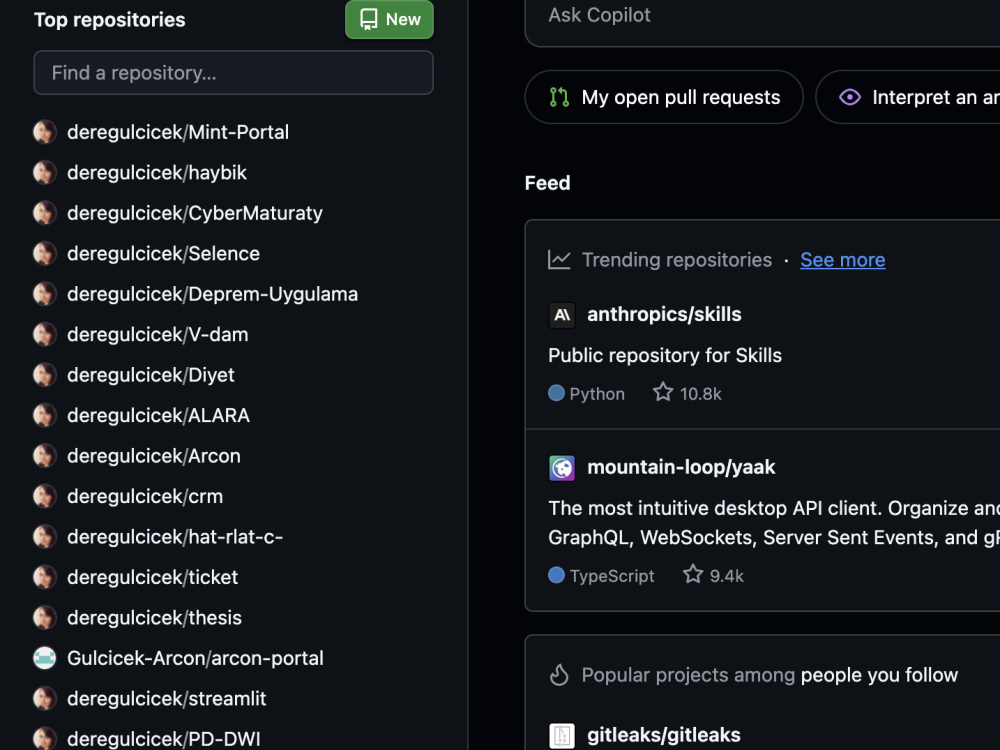Click avatar beside deregulcicek/haybik
Image resolution: width=1000 pixels, height=750 pixels.
pos(45,173)
